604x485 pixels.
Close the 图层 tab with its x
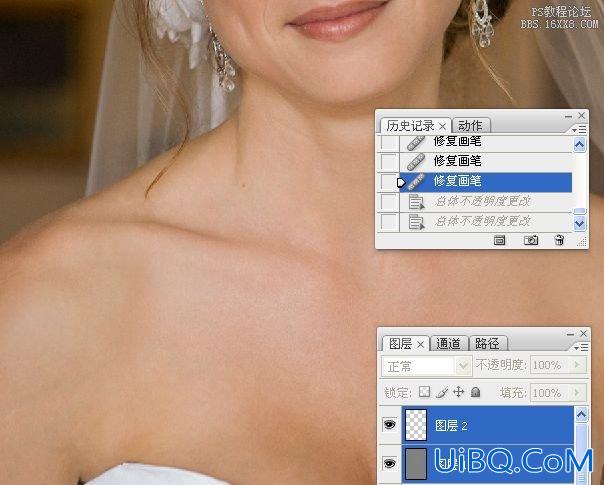tap(421, 344)
